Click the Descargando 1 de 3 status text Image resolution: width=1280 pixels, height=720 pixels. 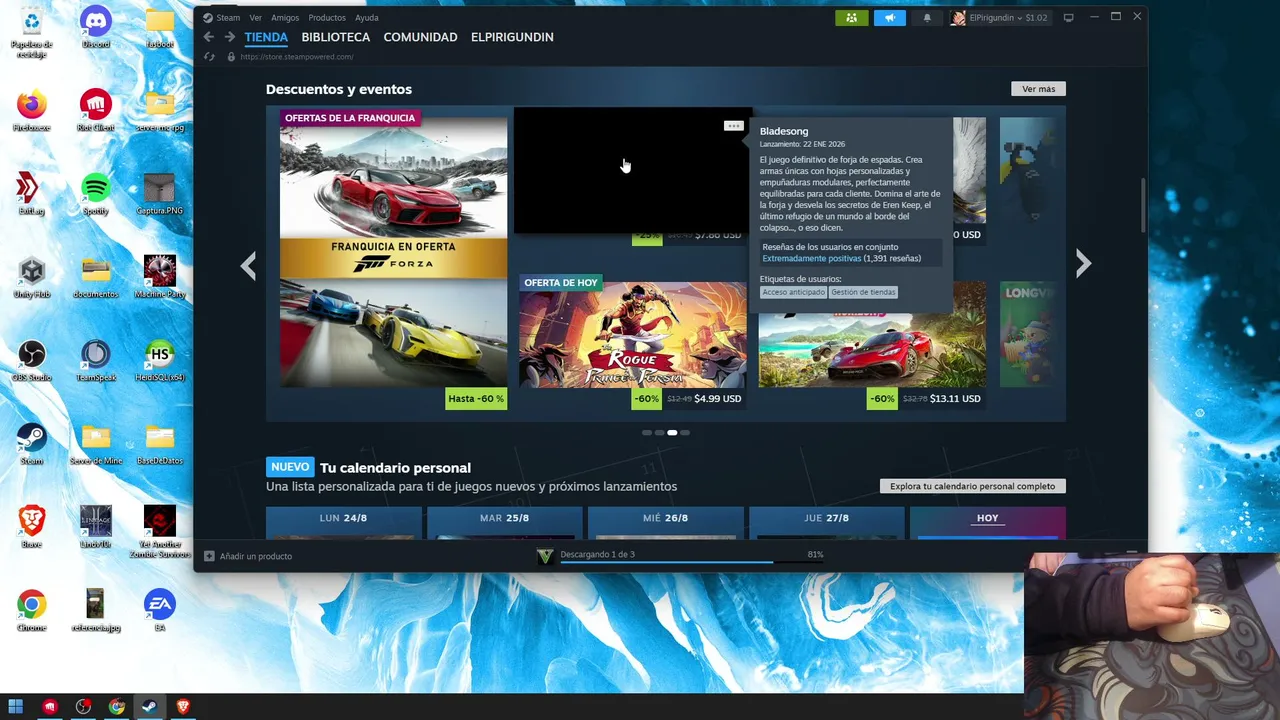point(597,554)
